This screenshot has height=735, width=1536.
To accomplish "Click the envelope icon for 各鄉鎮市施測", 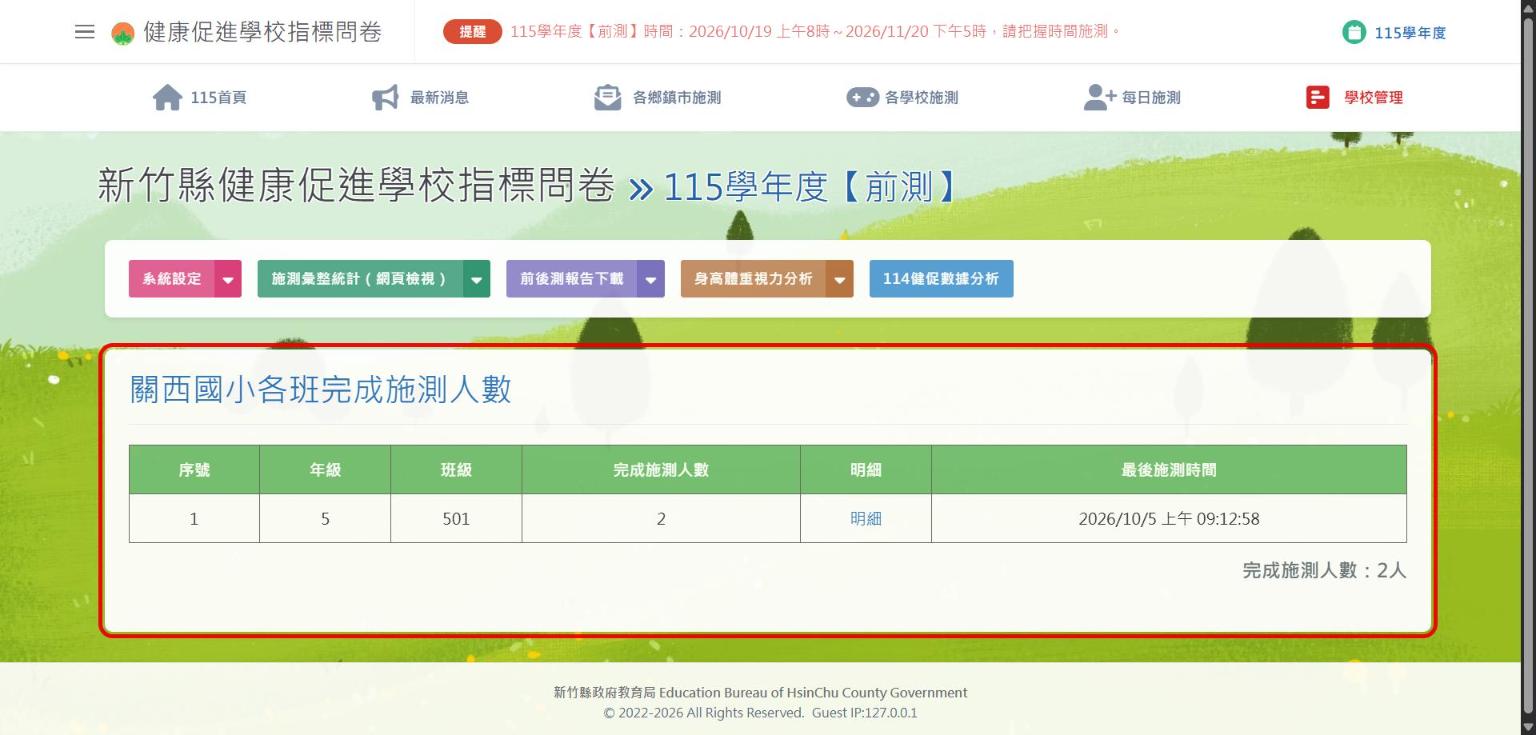I will coord(607,97).
